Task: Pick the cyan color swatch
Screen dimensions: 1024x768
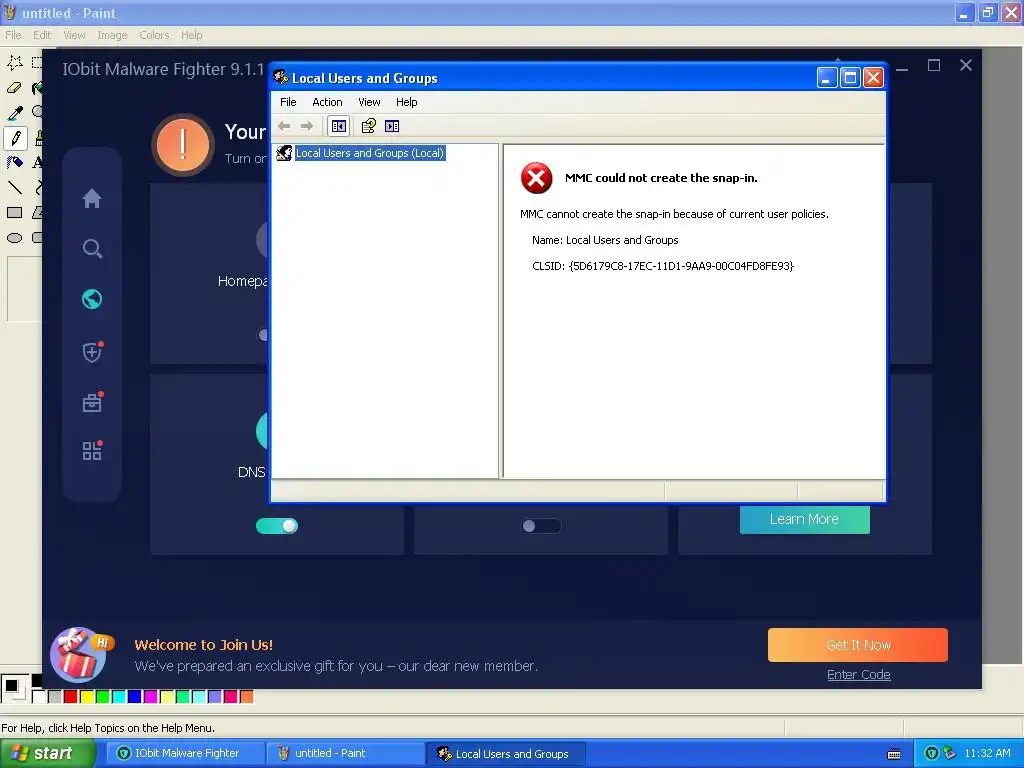Action: pos(119,697)
